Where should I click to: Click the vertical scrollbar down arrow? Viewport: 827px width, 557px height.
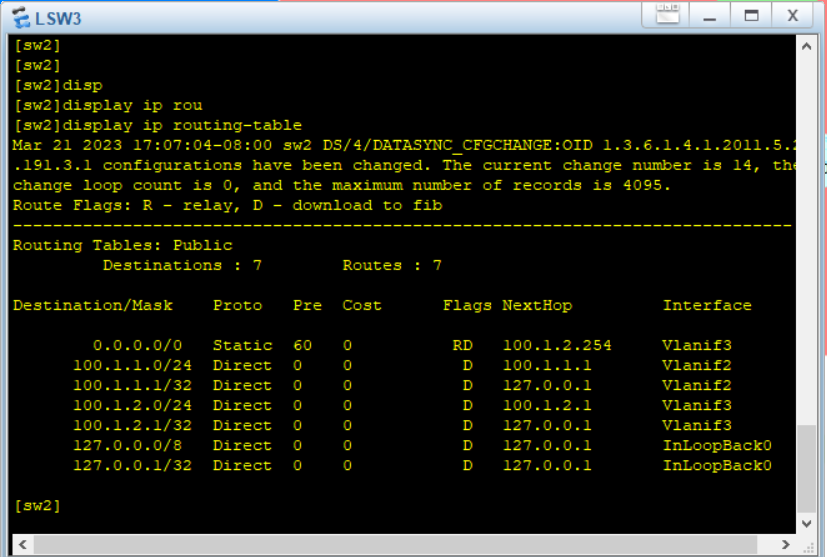(806, 524)
